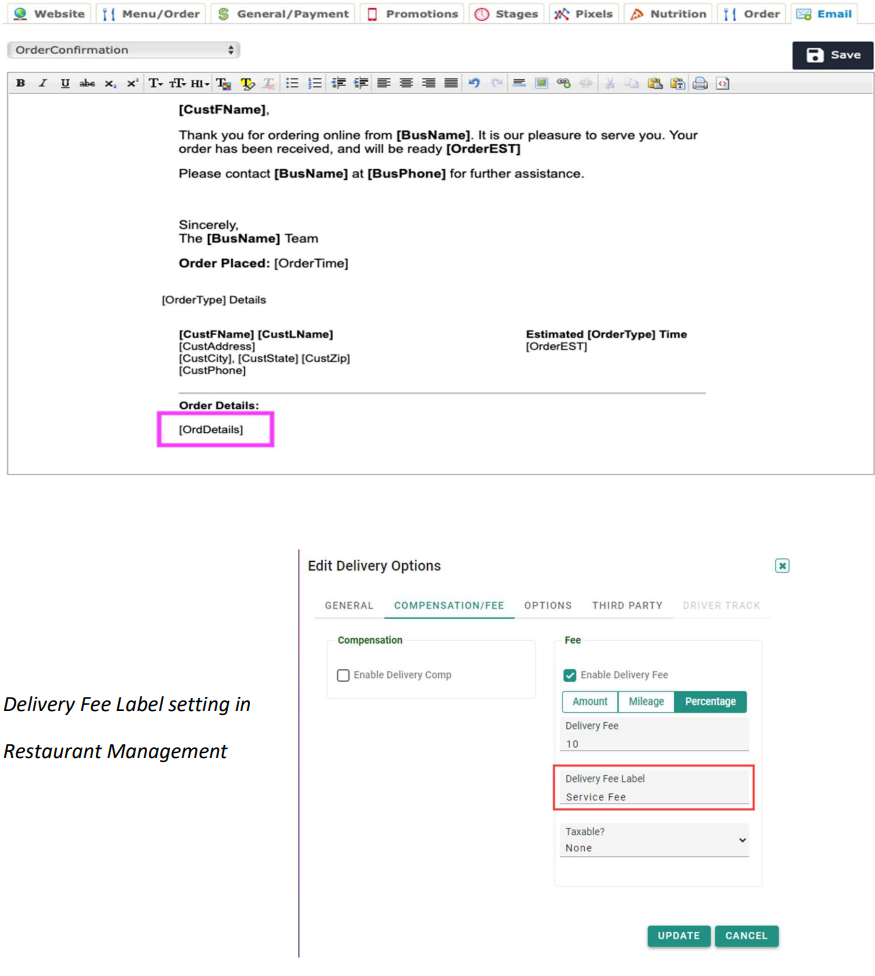Enable the Delivery Comp checkbox
875x976 pixels.
click(x=344, y=676)
